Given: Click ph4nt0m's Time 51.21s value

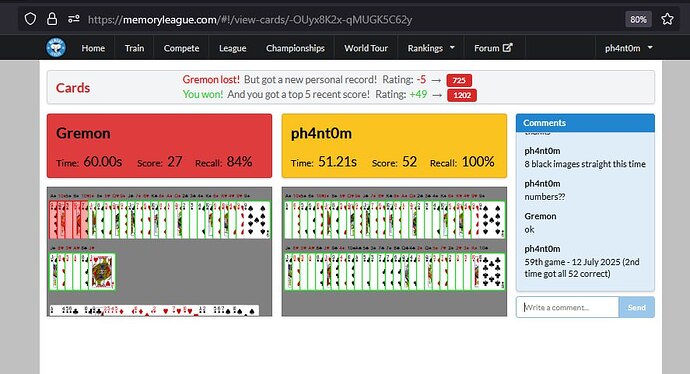Looking at the screenshot, I should coord(338,161).
